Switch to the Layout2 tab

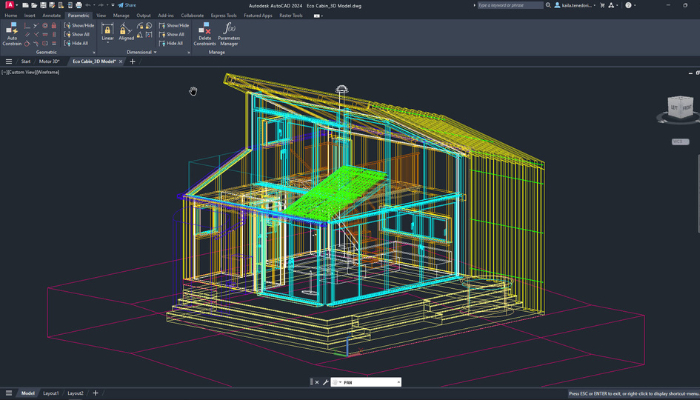click(75, 393)
